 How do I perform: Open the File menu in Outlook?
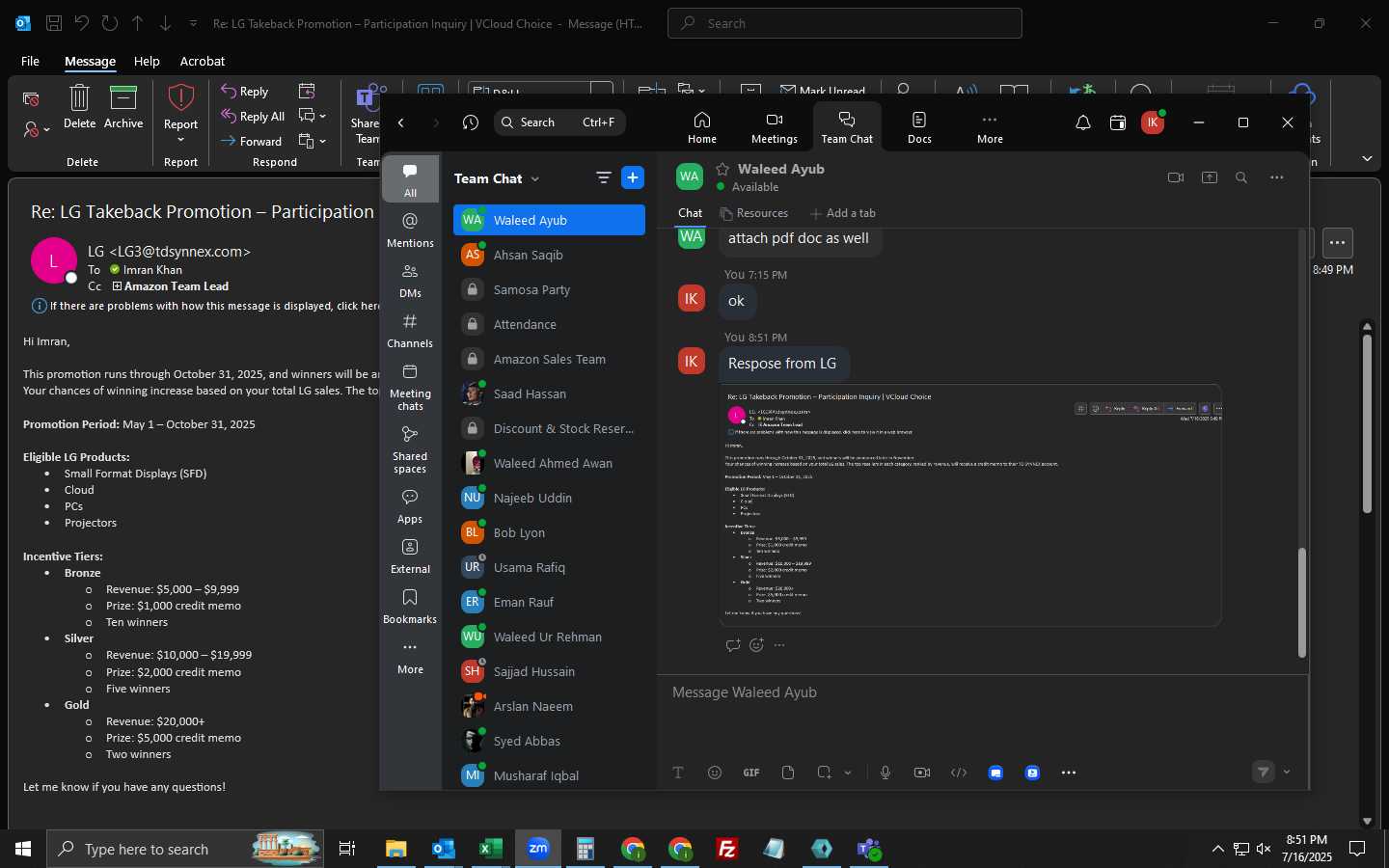30,61
